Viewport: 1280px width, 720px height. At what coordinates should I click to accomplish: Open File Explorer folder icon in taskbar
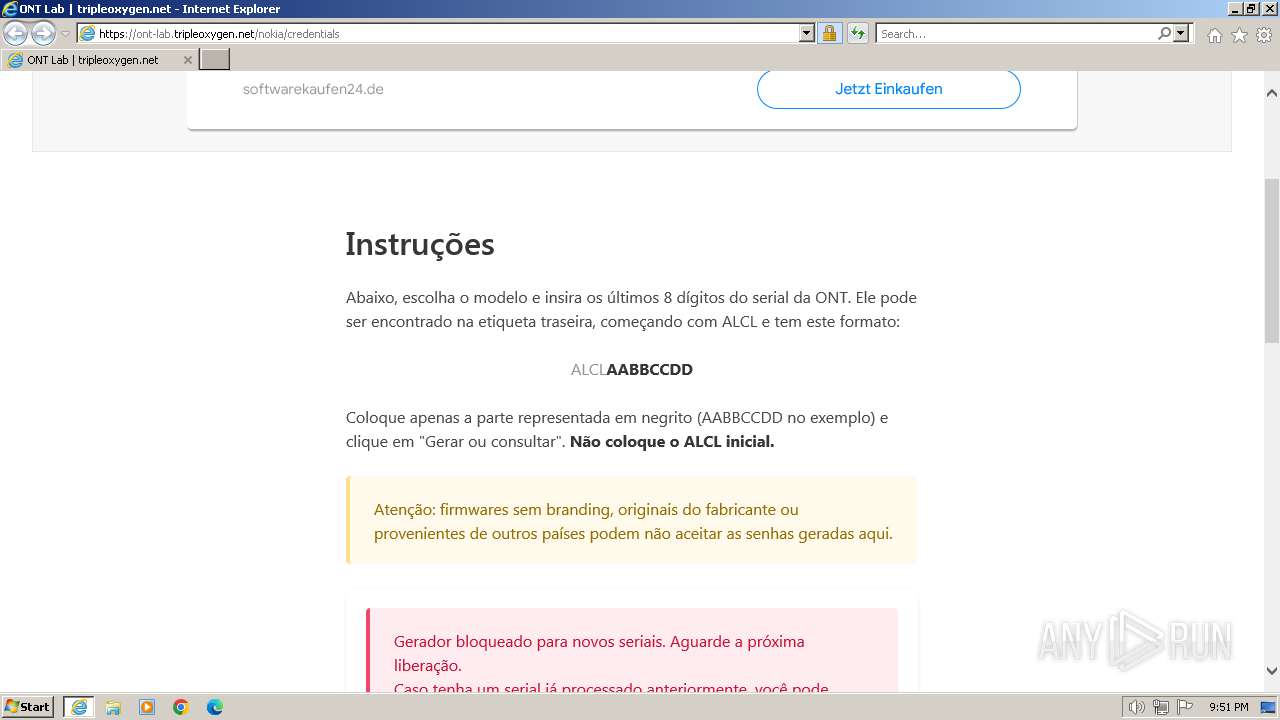[x=113, y=707]
